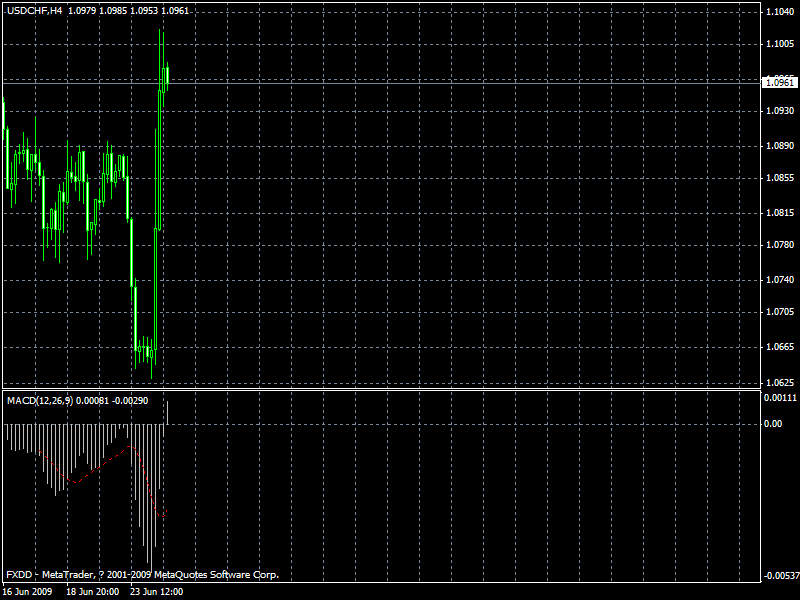Click the 1.1040 price axis label
Screen dimensions: 800x600
pos(780,12)
